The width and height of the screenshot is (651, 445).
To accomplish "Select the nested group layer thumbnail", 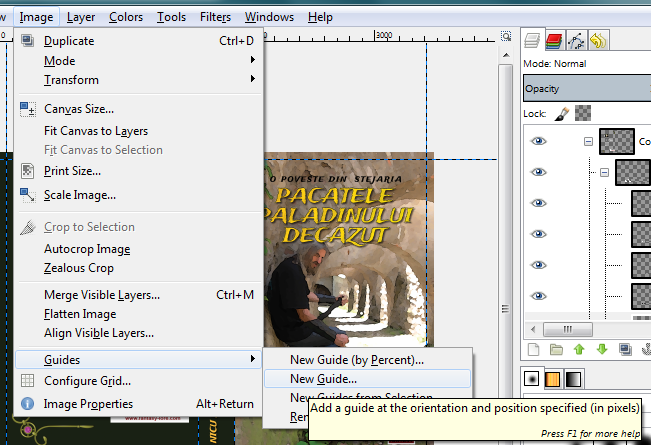I will [632, 172].
